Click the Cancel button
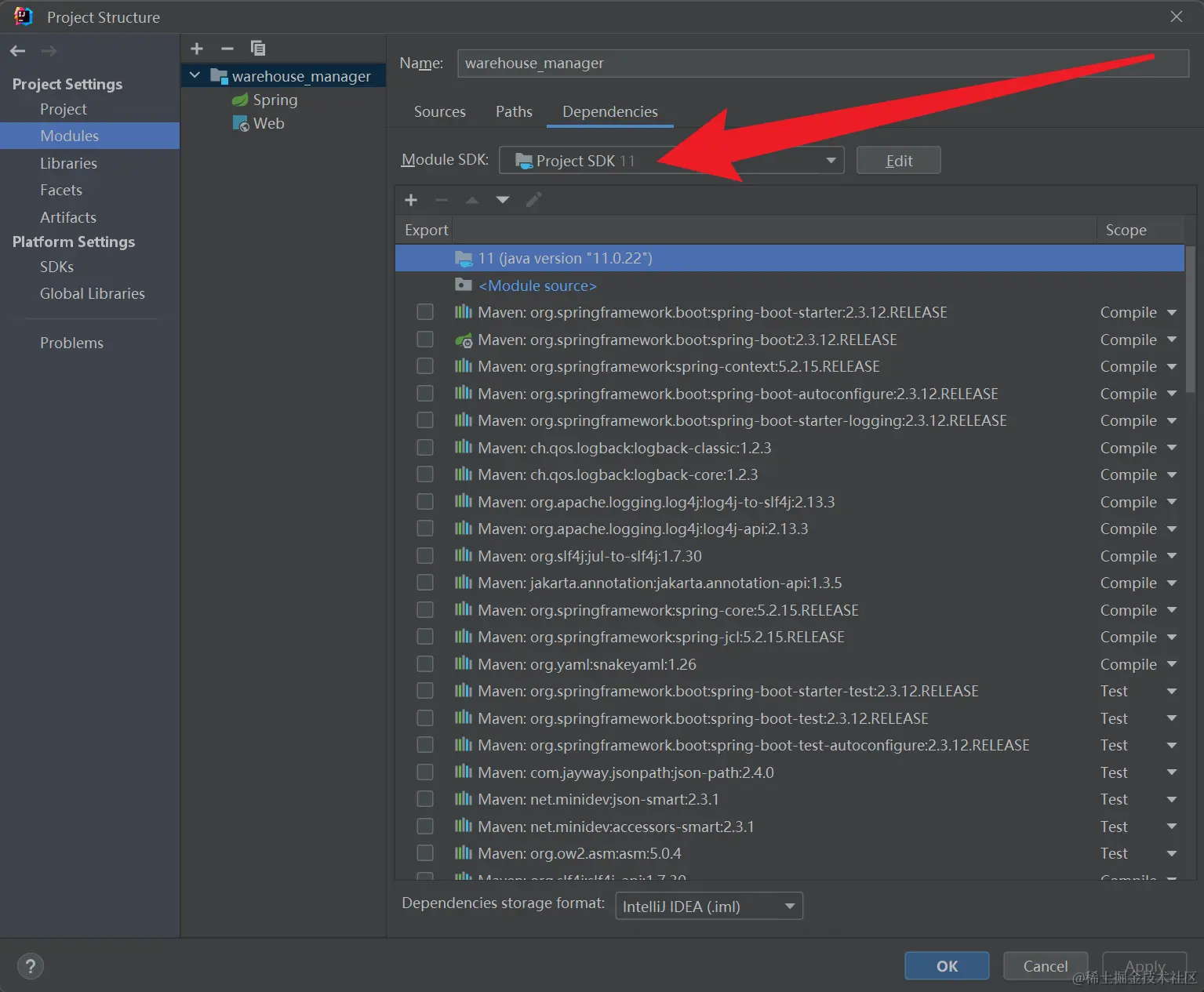The width and height of the screenshot is (1204, 992). (x=1046, y=966)
